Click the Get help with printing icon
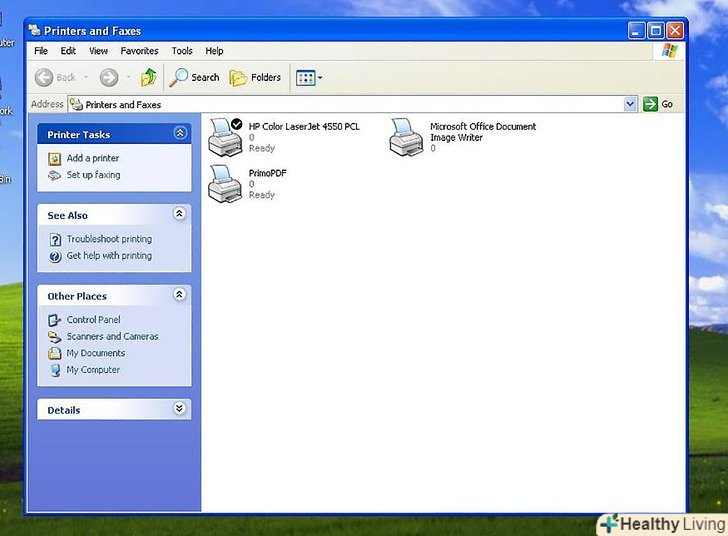 [x=55, y=256]
